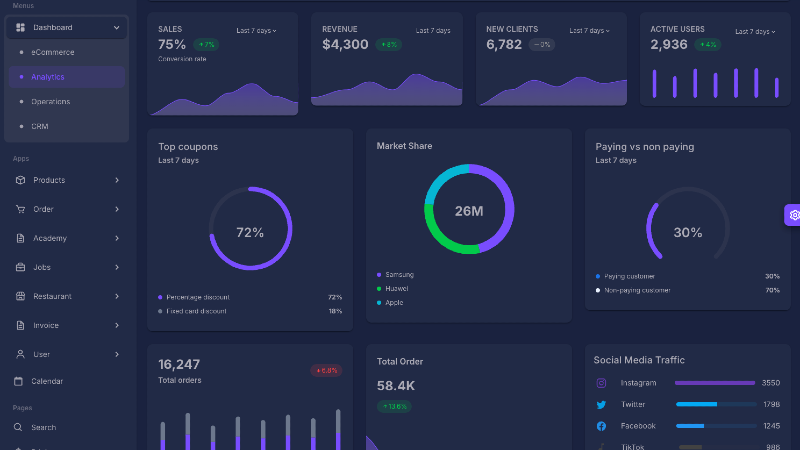Open the settings gear panel button
Image resolution: width=800 pixels, height=450 pixels.
click(794, 215)
